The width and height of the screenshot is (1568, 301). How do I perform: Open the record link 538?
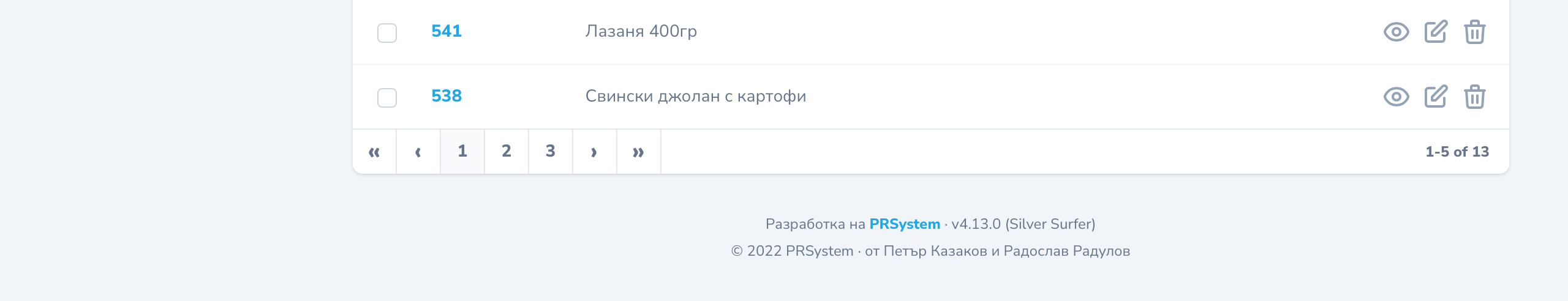(447, 96)
